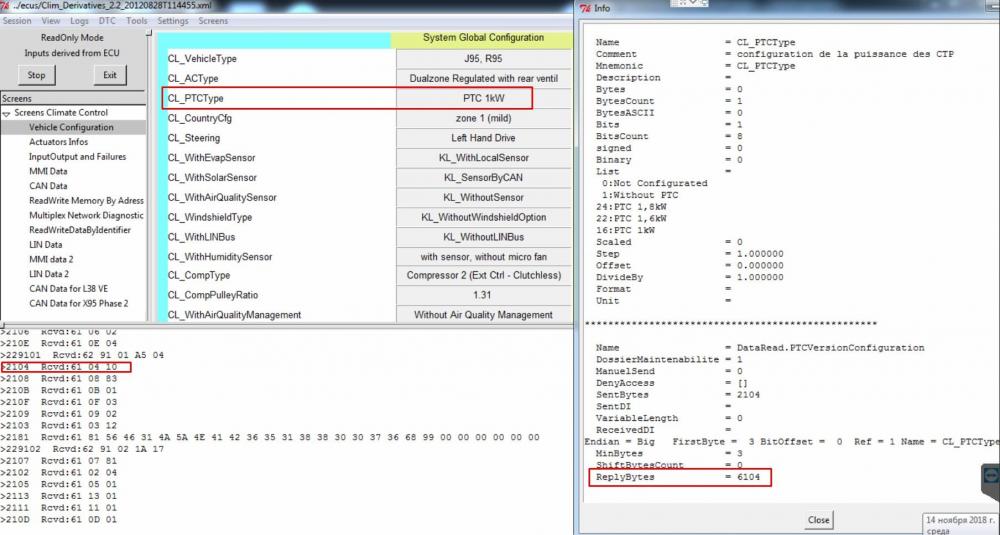
Task: Close the Info dialog with Close button
Action: coord(818,520)
